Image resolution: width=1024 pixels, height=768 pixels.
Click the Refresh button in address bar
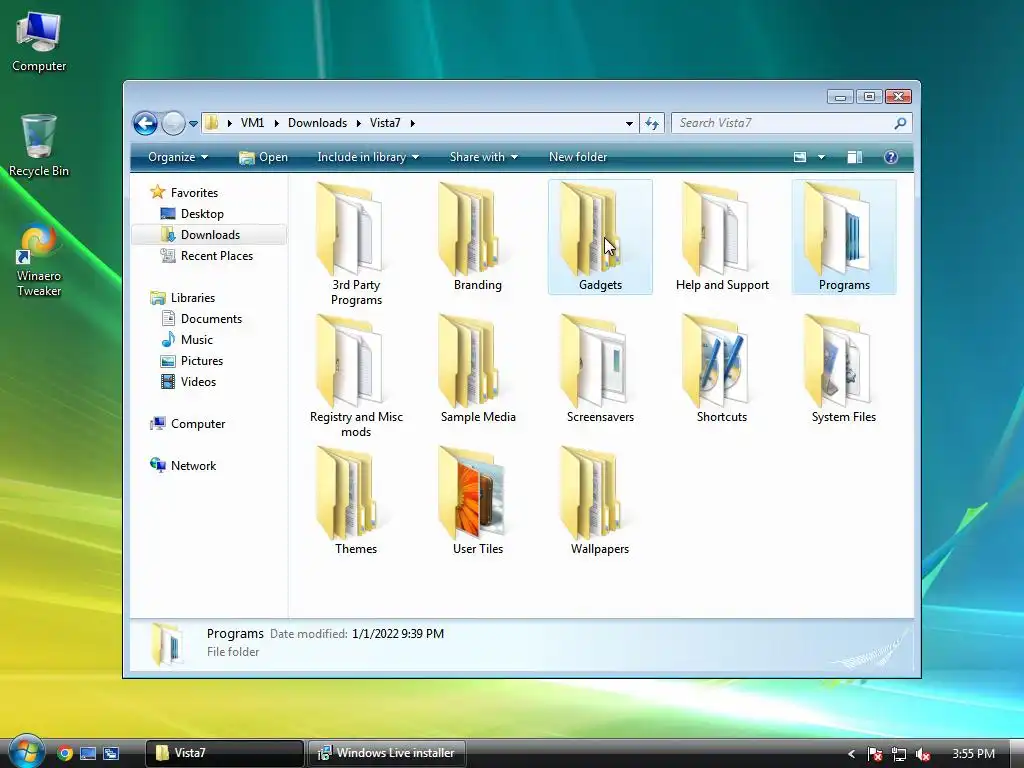(x=652, y=123)
